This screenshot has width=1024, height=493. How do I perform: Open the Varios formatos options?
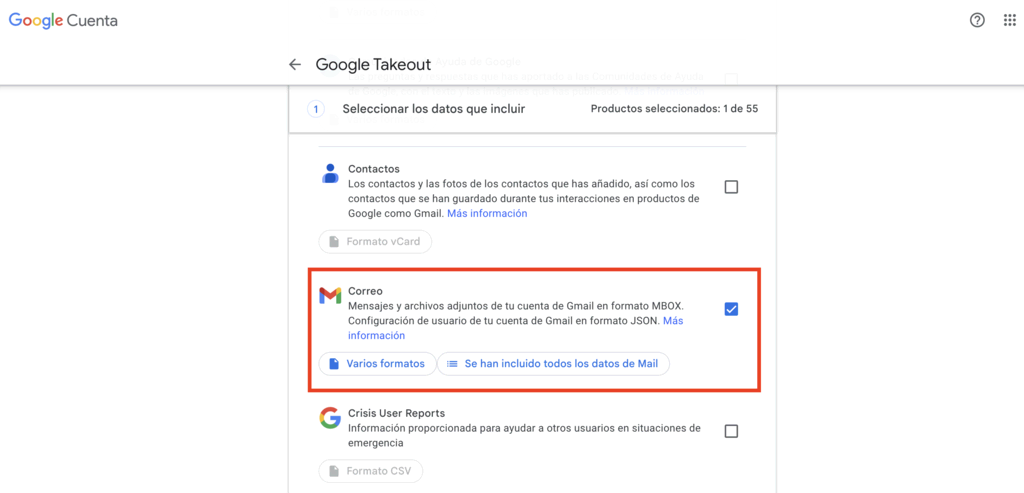(x=377, y=364)
